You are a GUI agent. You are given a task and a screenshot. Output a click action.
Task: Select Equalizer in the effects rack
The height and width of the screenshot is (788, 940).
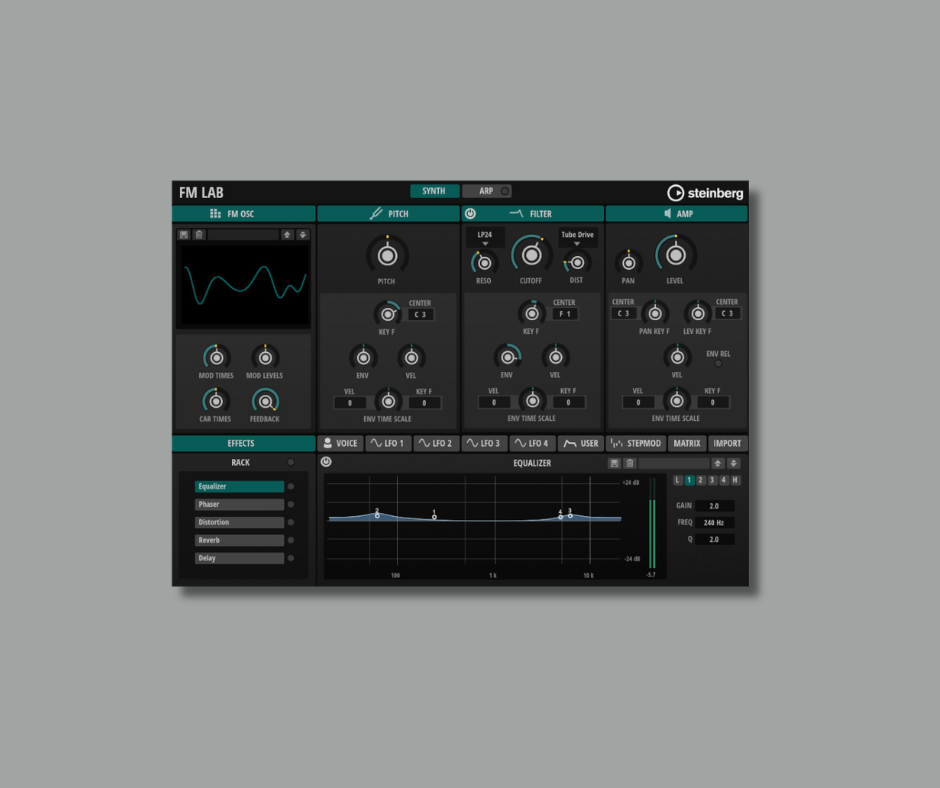click(x=239, y=486)
